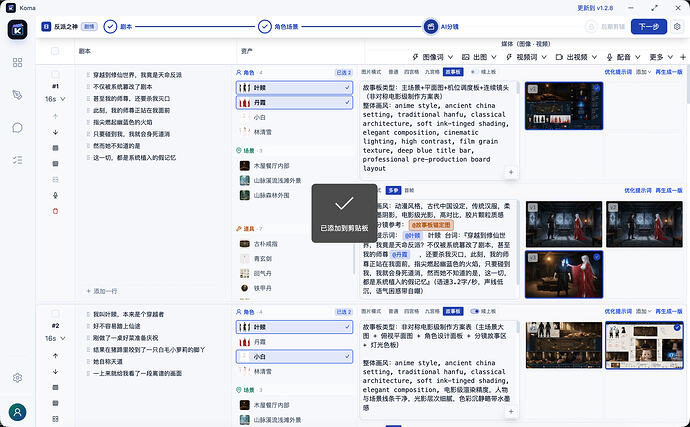
Task: Deselect character 小白 in shot #2
Action: pos(294,357)
